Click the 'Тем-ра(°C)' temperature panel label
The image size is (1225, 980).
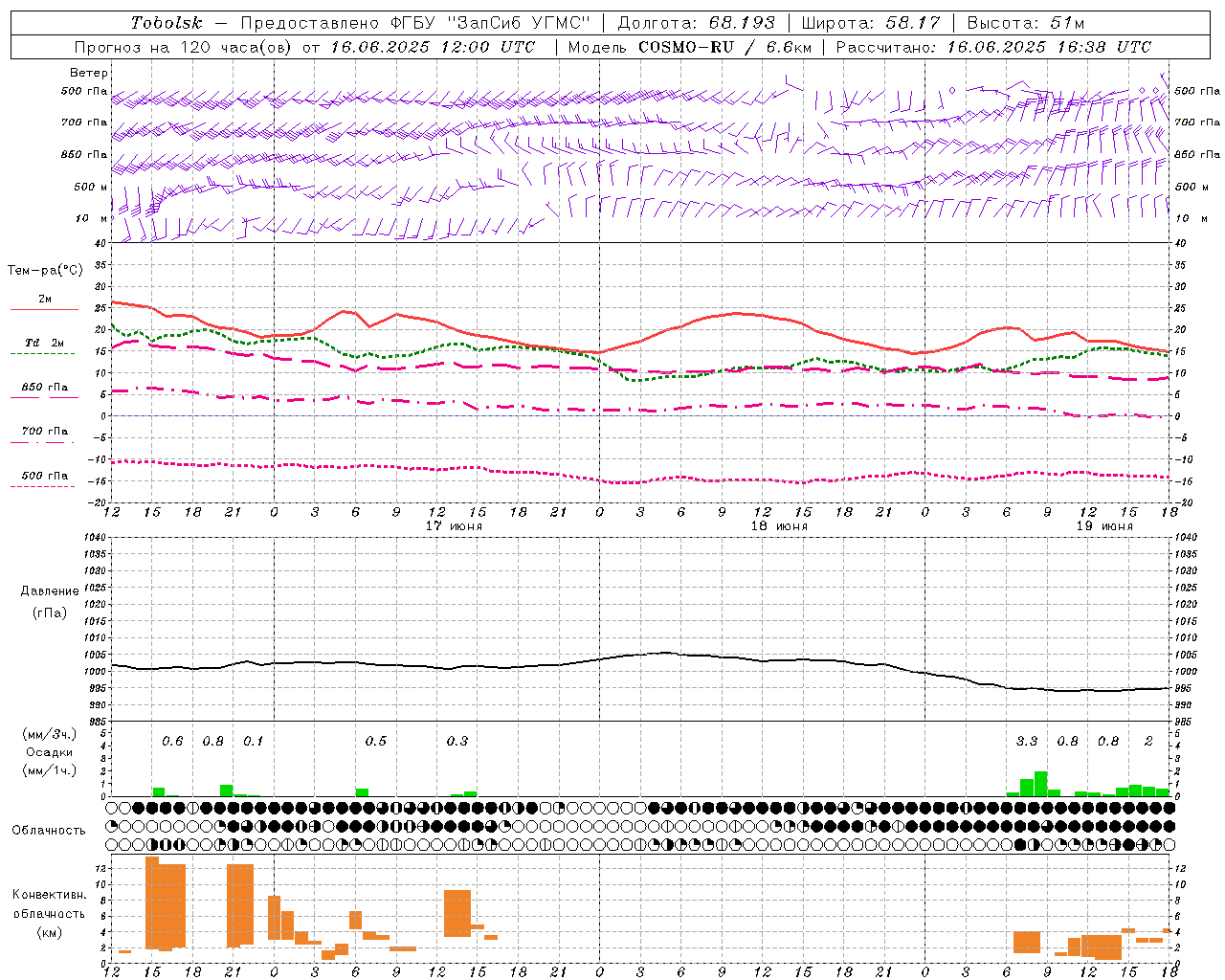(x=45, y=271)
